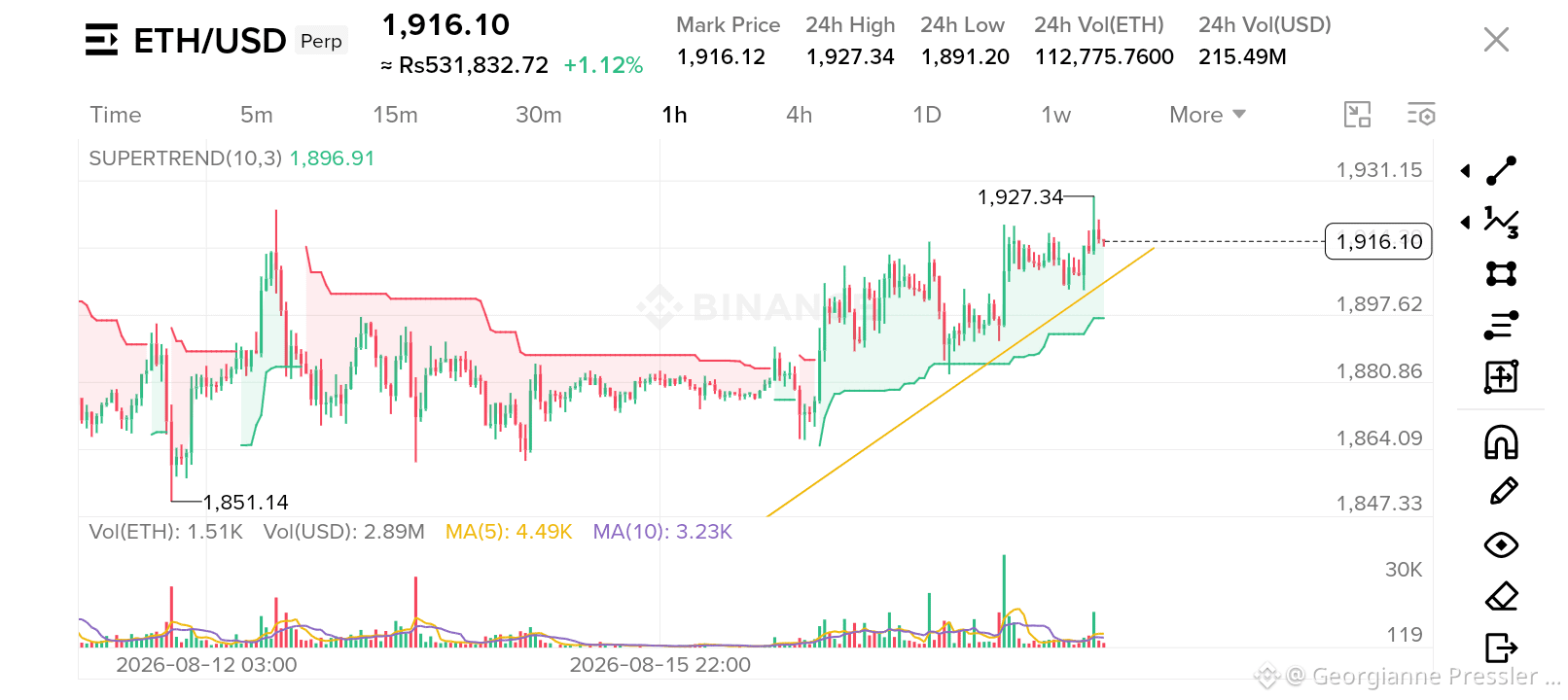Click the MA(10): 3.23K label

pyautogui.click(x=662, y=532)
